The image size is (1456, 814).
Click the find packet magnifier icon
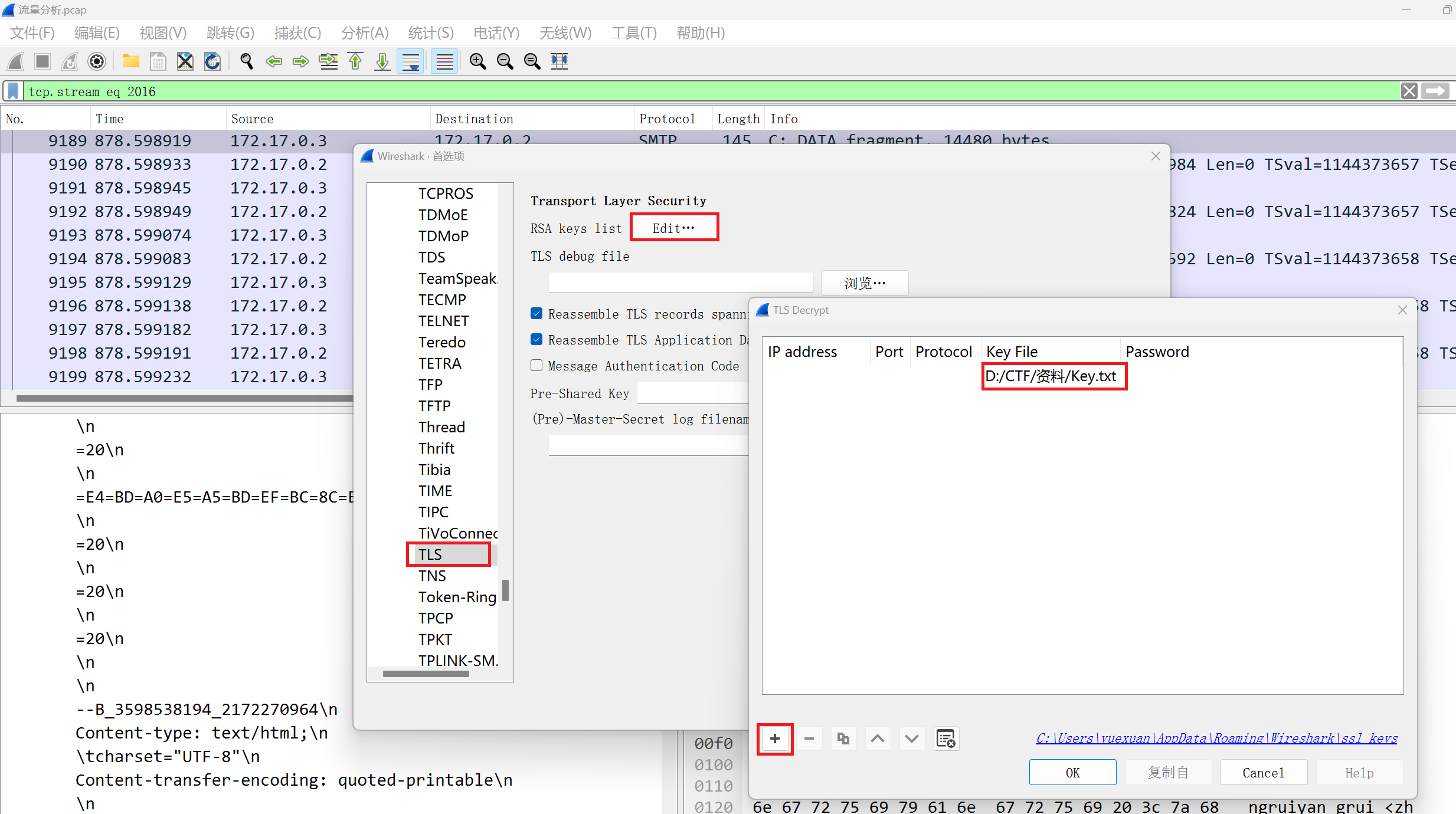tap(246, 61)
